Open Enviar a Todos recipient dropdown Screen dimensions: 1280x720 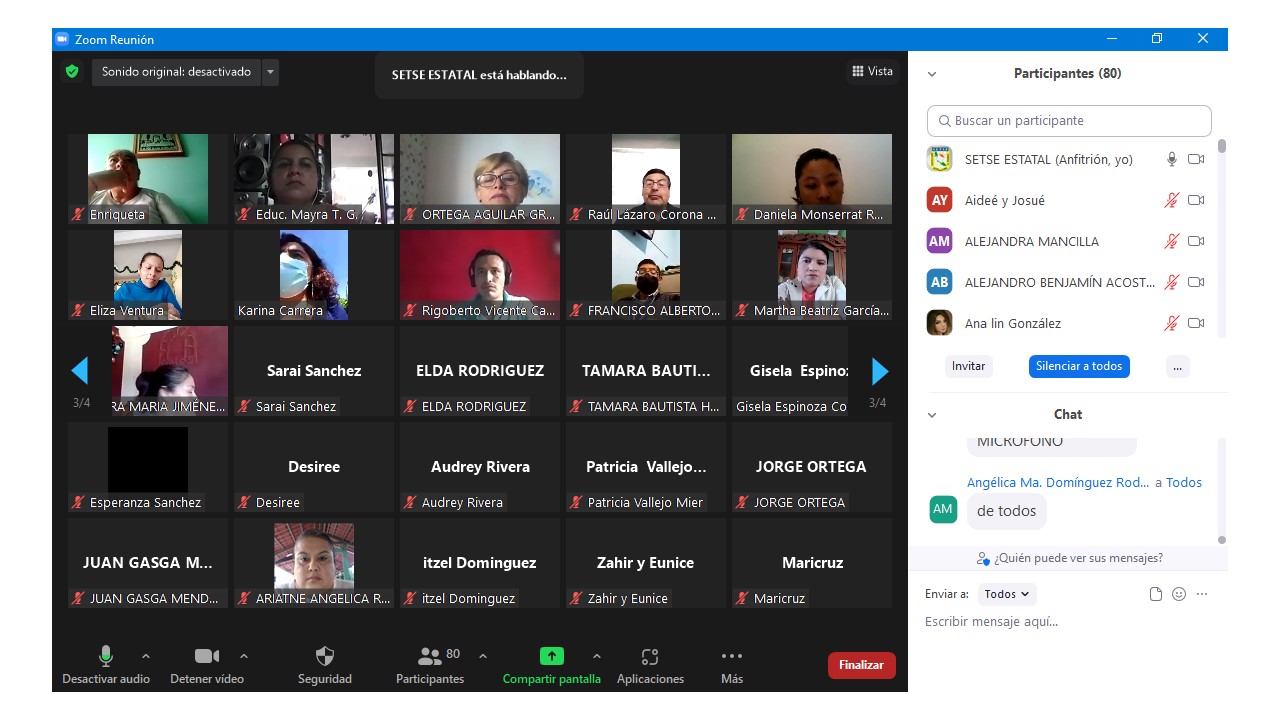1007,594
